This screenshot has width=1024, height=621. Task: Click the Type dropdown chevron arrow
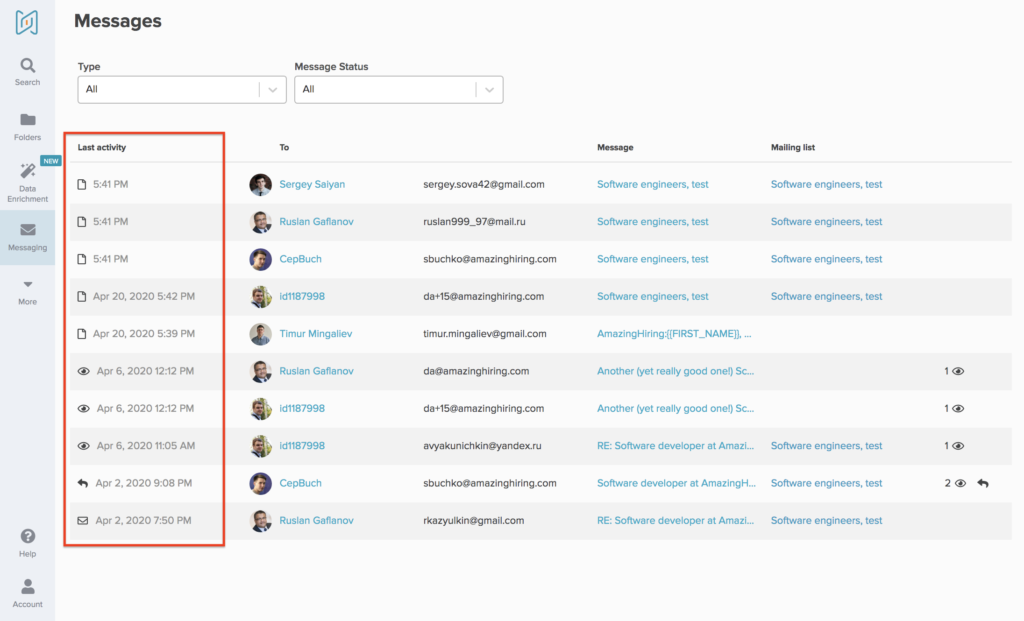click(273, 90)
